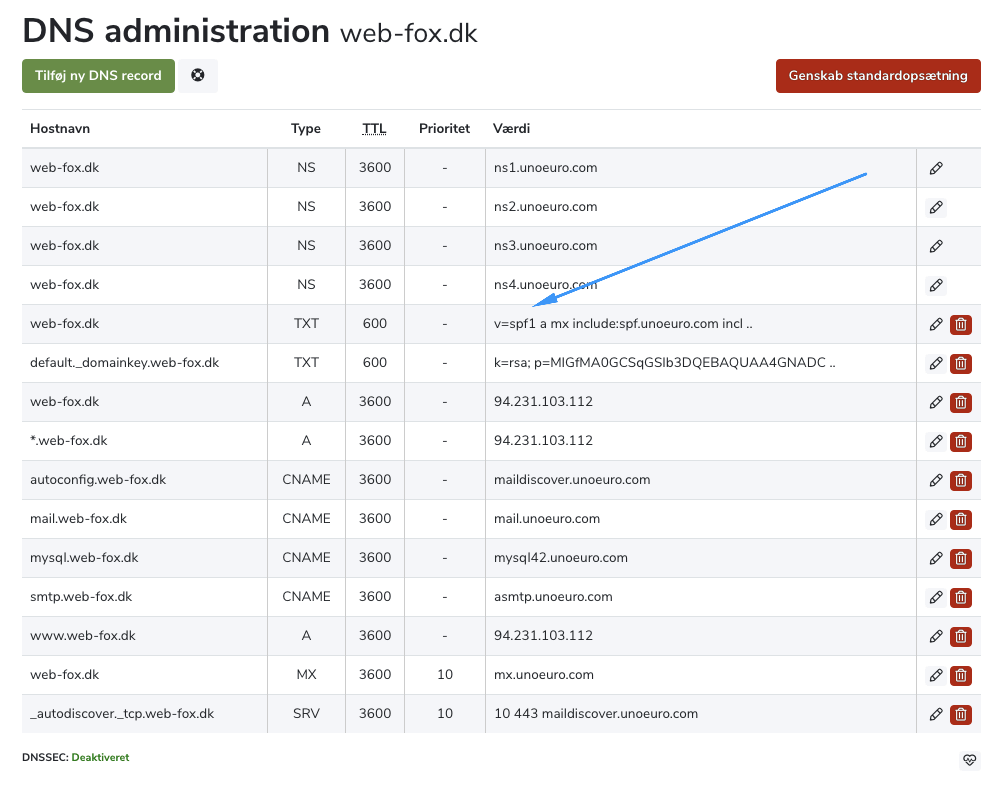
Task: Select value '10 443 maildiscover.unoeuro.com'
Action: click(596, 714)
